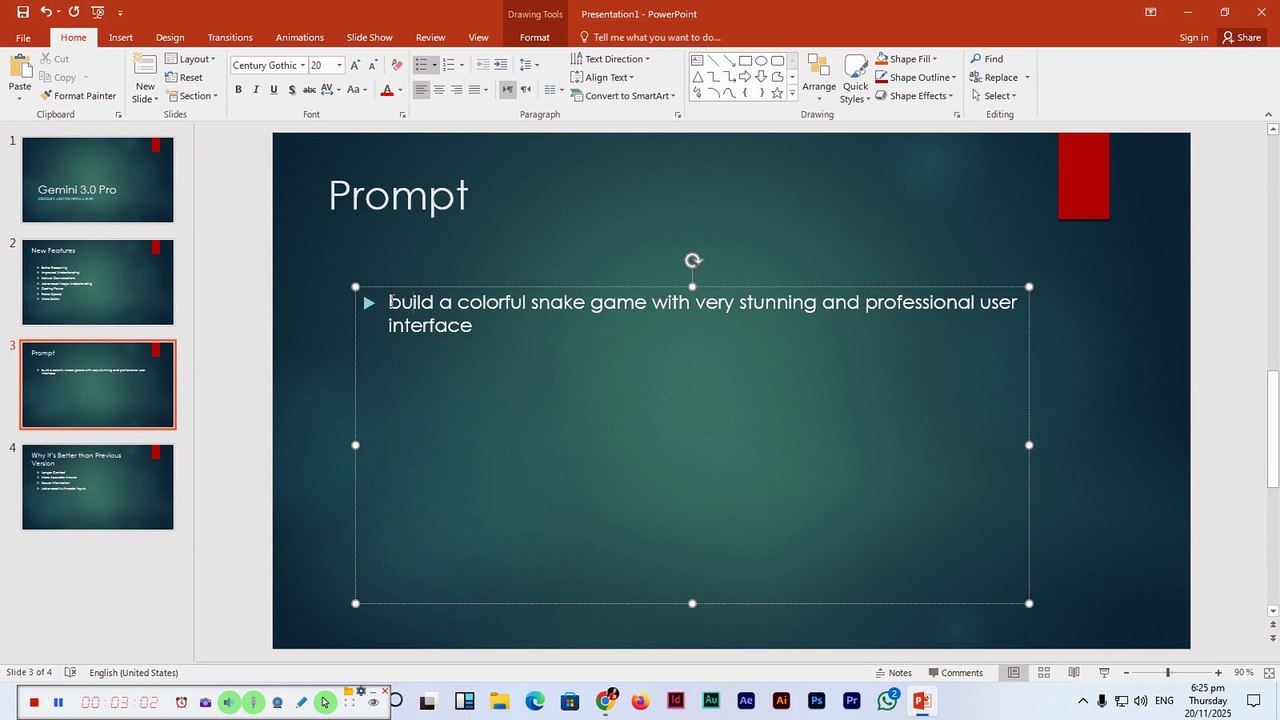Screen dimensions: 1280x720
Task: Select the Gemini 3.0 Pro slide thumbnail
Action: [x=98, y=180]
